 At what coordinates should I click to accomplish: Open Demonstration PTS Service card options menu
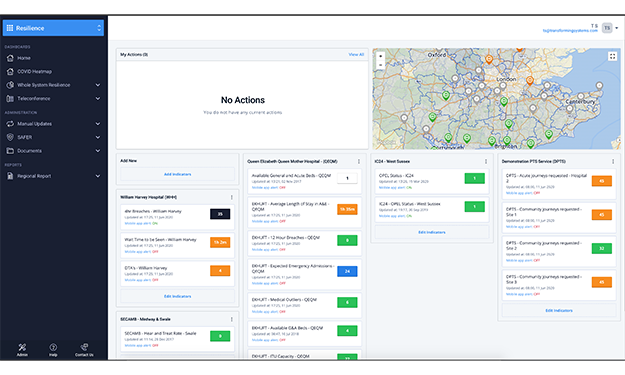613,161
